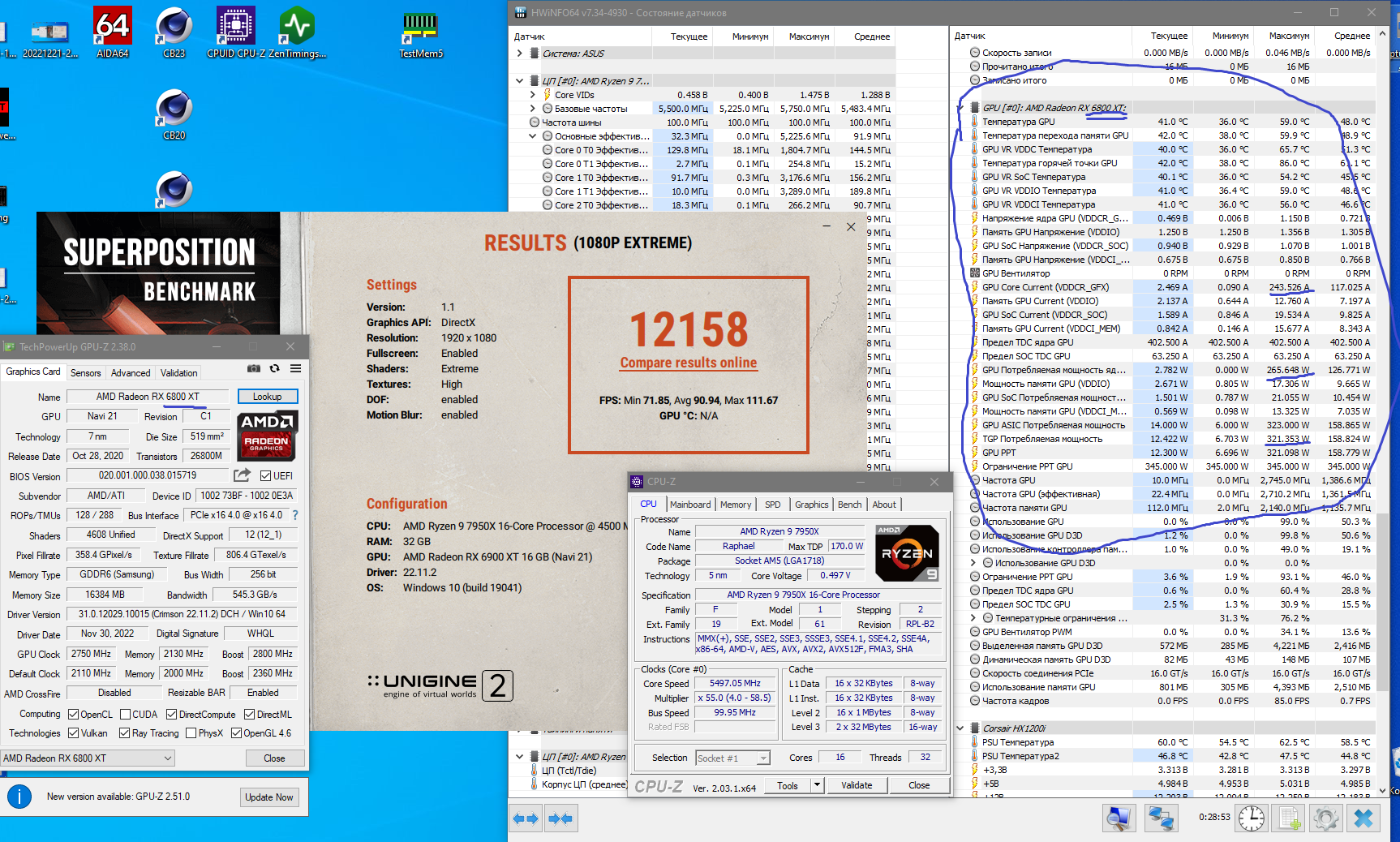Click the Close button in GPU-Z
The width and height of the screenshot is (1400, 842).
pyautogui.click(x=274, y=758)
